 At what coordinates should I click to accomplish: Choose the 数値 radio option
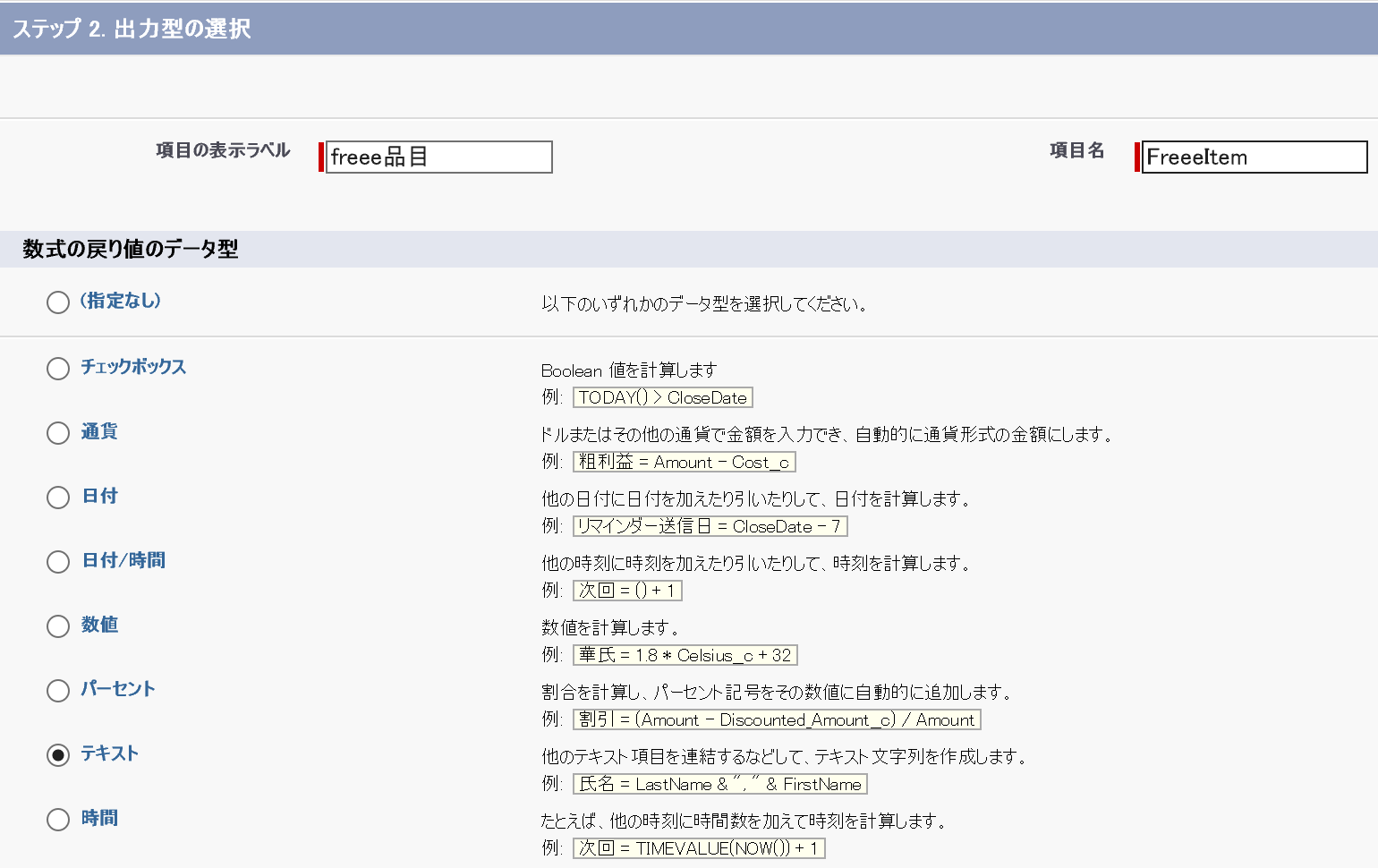pos(58,626)
